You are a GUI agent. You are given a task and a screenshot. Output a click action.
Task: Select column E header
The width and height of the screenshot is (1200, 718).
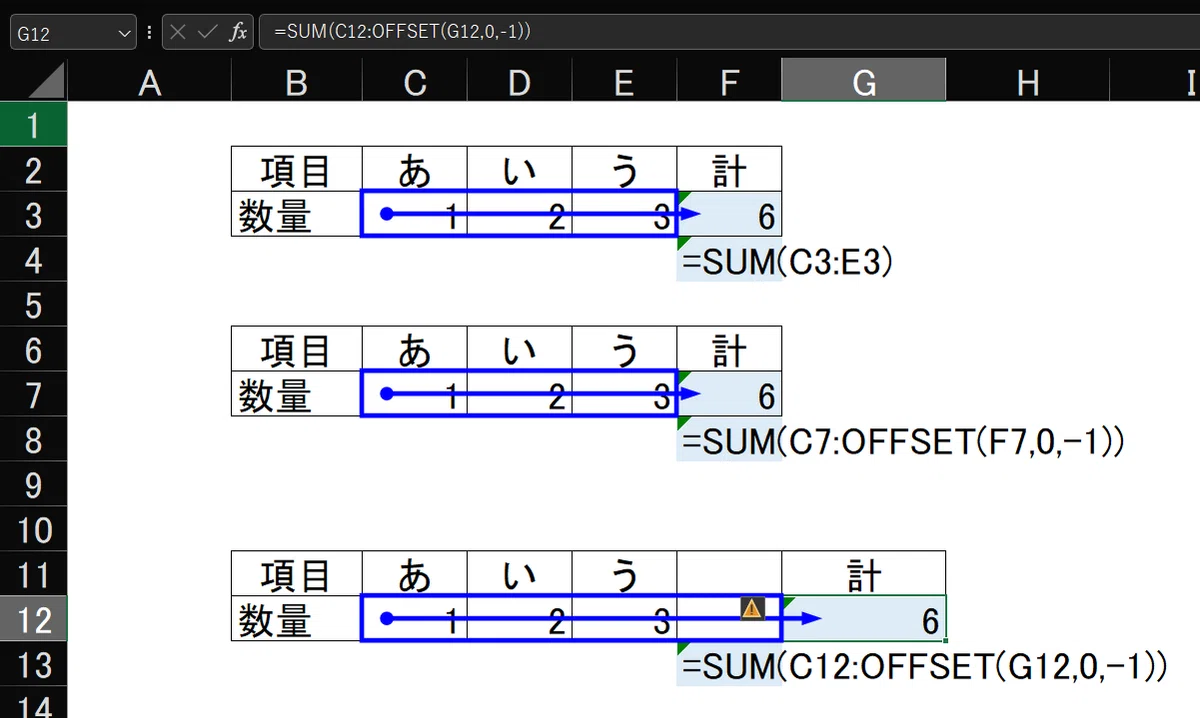pyautogui.click(x=624, y=82)
